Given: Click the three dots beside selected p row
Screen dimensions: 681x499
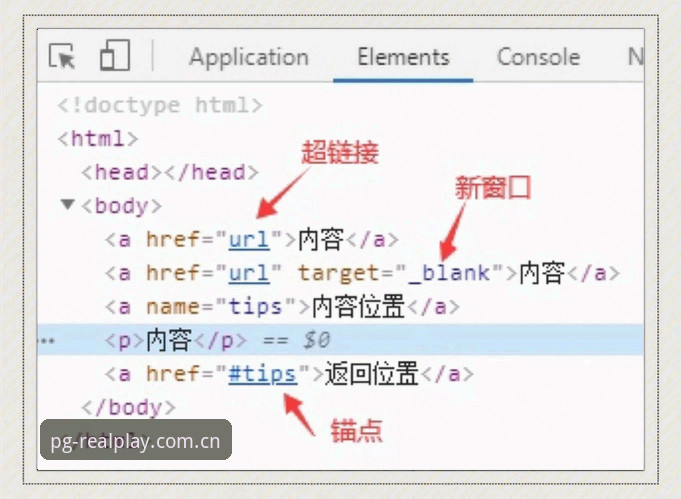Looking at the screenshot, I should [x=47, y=340].
